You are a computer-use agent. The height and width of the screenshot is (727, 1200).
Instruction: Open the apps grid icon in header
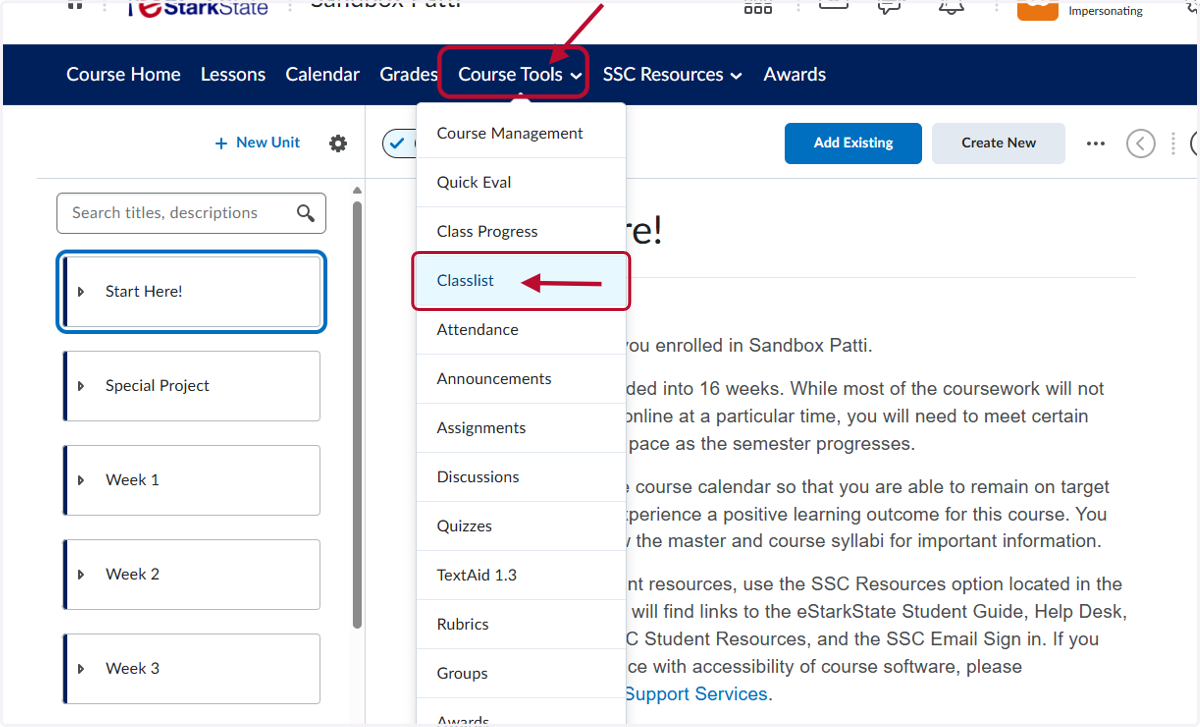758,8
